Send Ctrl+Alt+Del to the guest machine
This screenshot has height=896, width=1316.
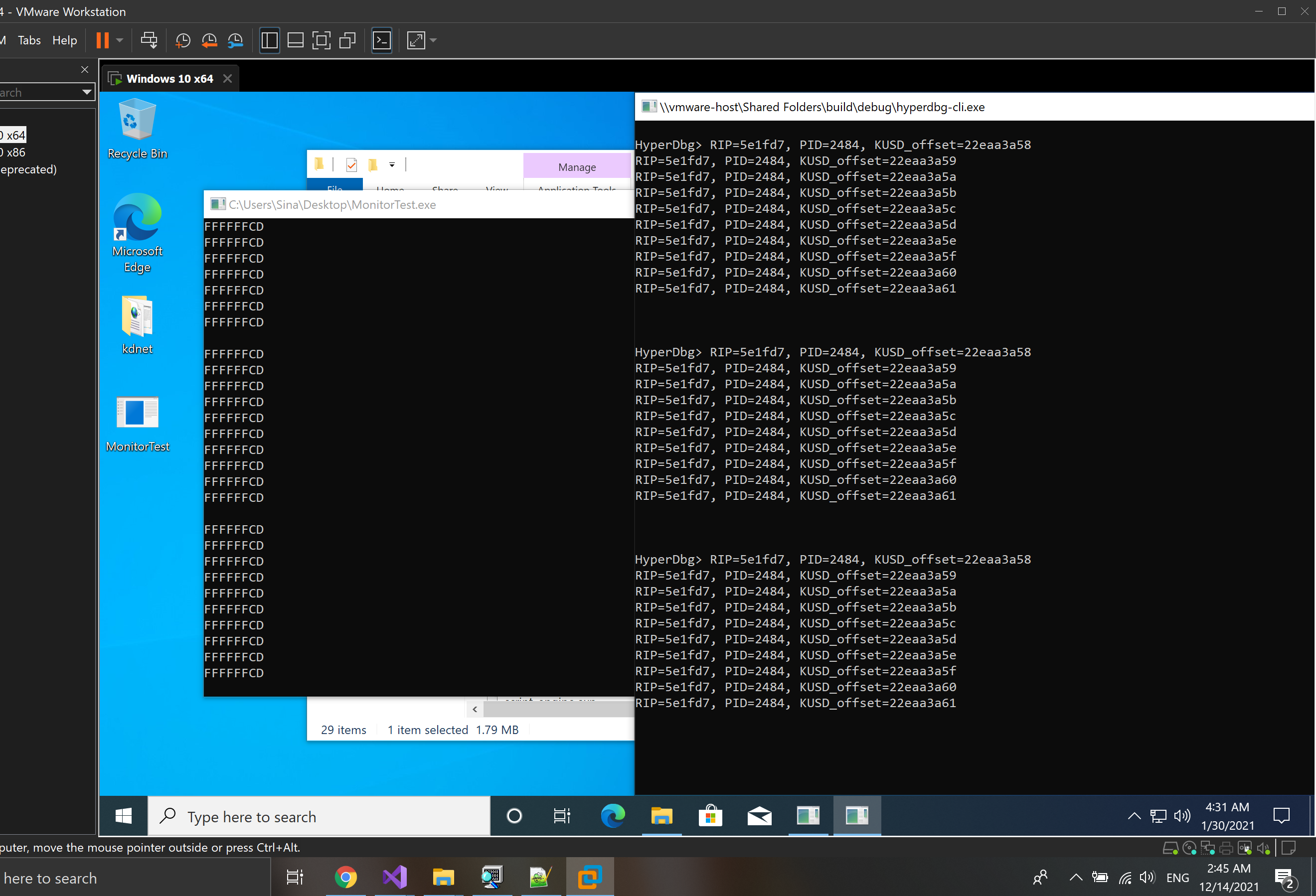(x=149, y=40)
